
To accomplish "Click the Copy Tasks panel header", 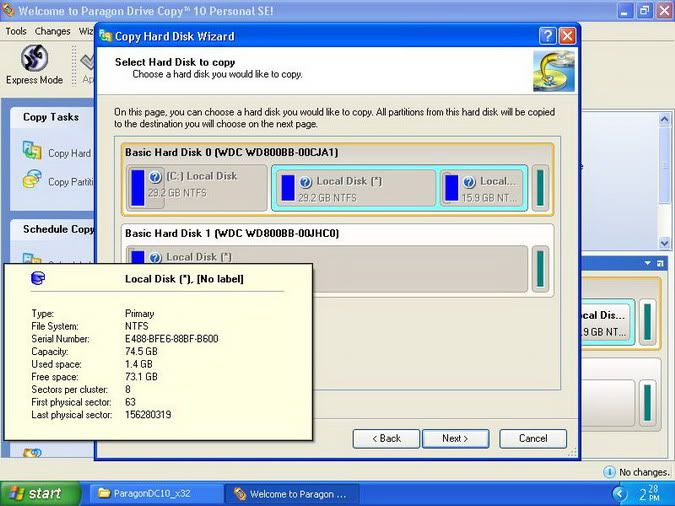I will pos(52,117).
